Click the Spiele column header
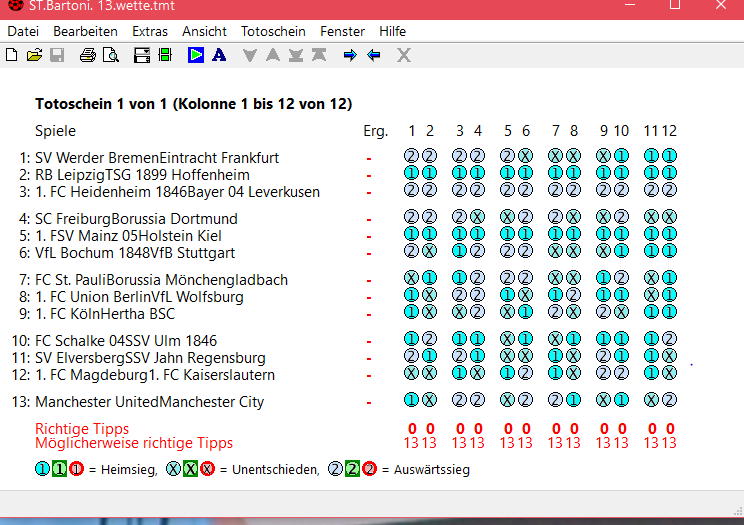The height and width of the screenshot is (525, 744). 56,131
